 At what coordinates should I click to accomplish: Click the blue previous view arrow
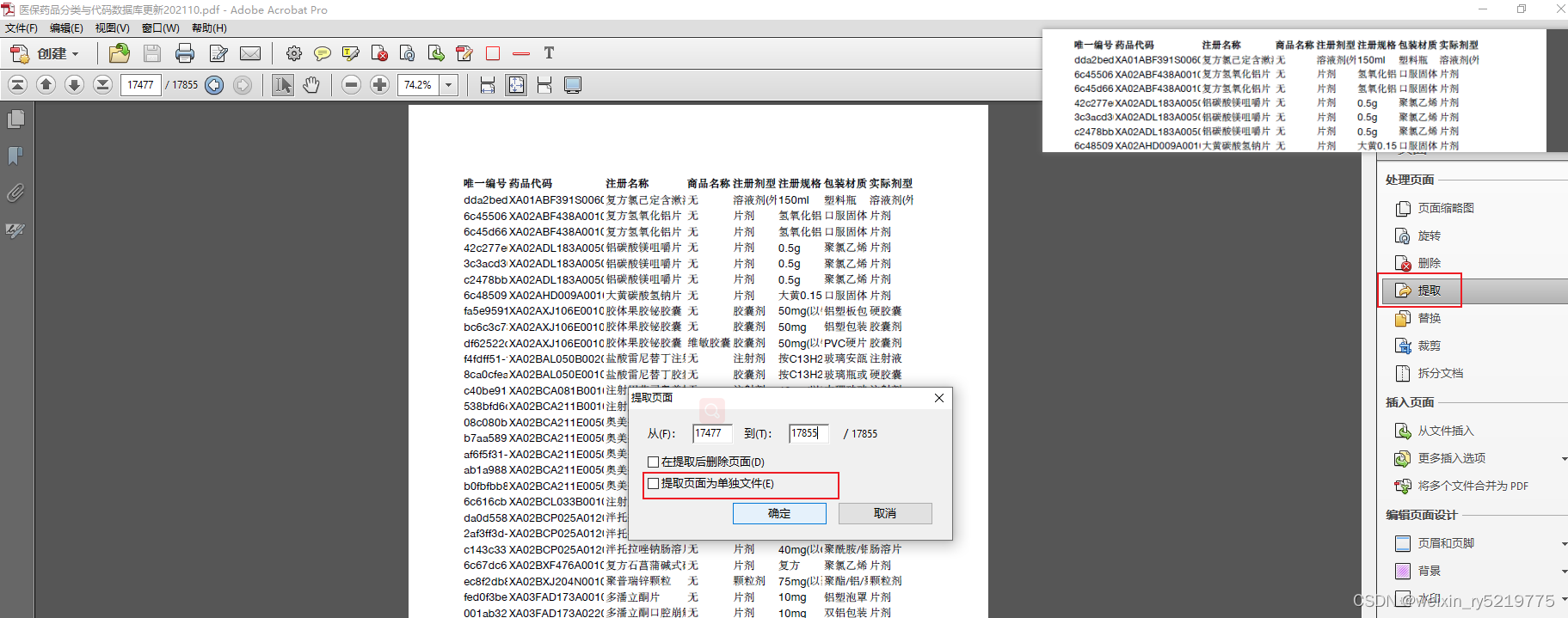[x=215, y=84]
